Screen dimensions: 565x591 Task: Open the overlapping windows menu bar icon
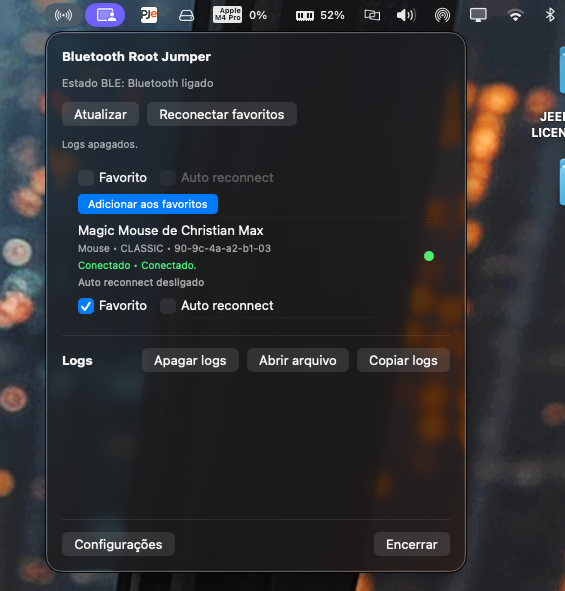(372, 15)
